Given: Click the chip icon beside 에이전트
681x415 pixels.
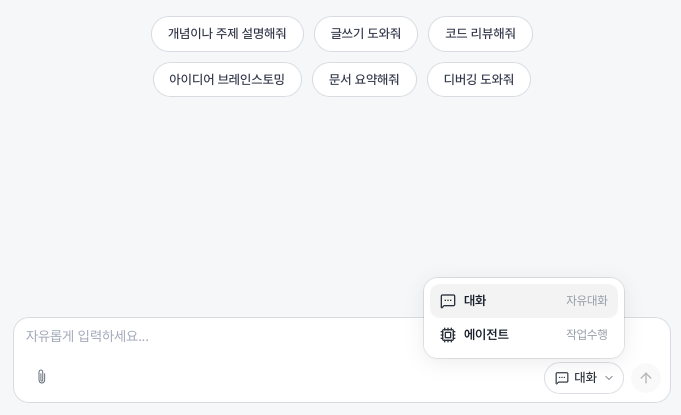Looking at the screenshot, I should (x=448, y=335).
